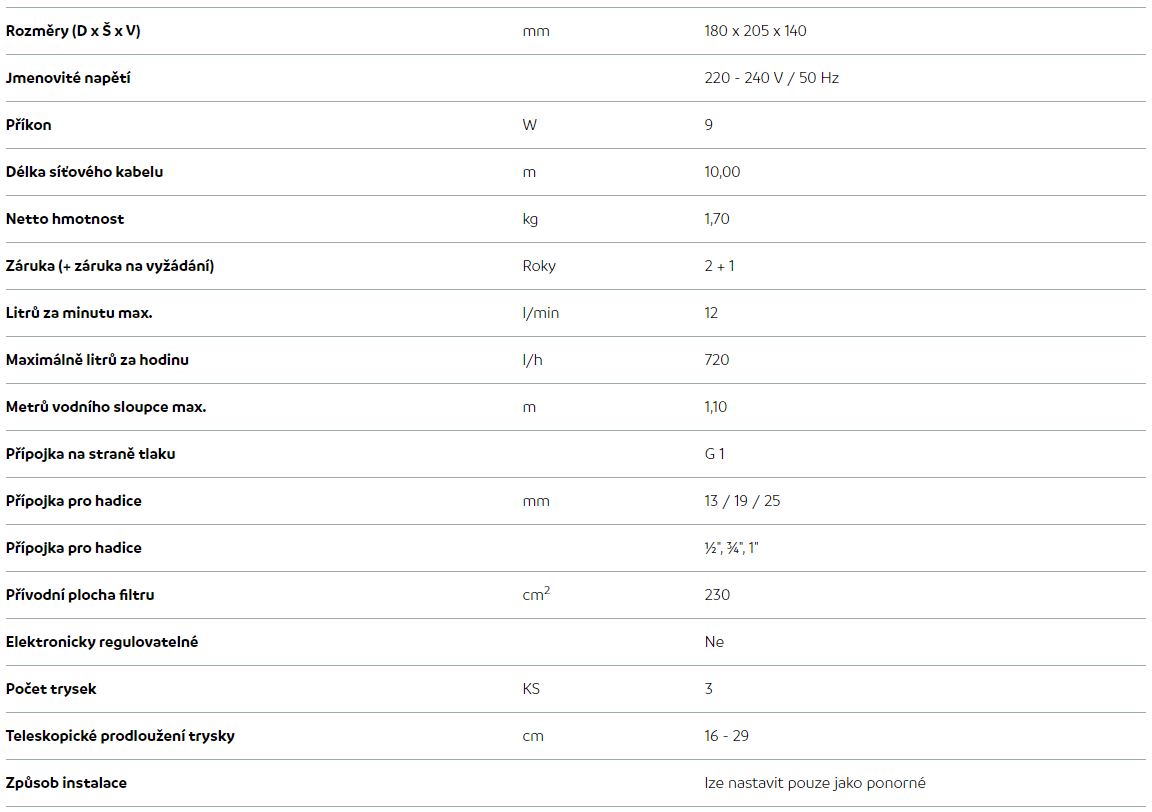This screenshot has height=812, width=1152.
Task: Select the voltage value 220 - 240 V / 50 Hz
Action: [x=771, y=78]
